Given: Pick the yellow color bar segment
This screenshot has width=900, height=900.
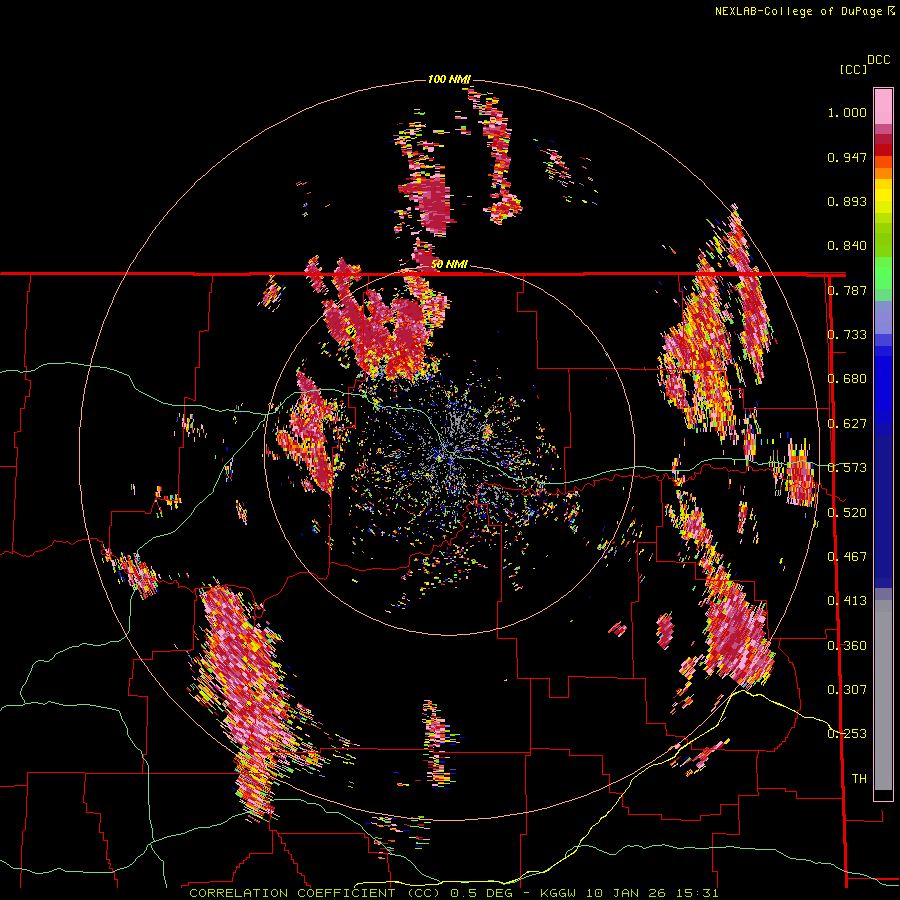Looking at the screenshot, I should coord(883,197).
